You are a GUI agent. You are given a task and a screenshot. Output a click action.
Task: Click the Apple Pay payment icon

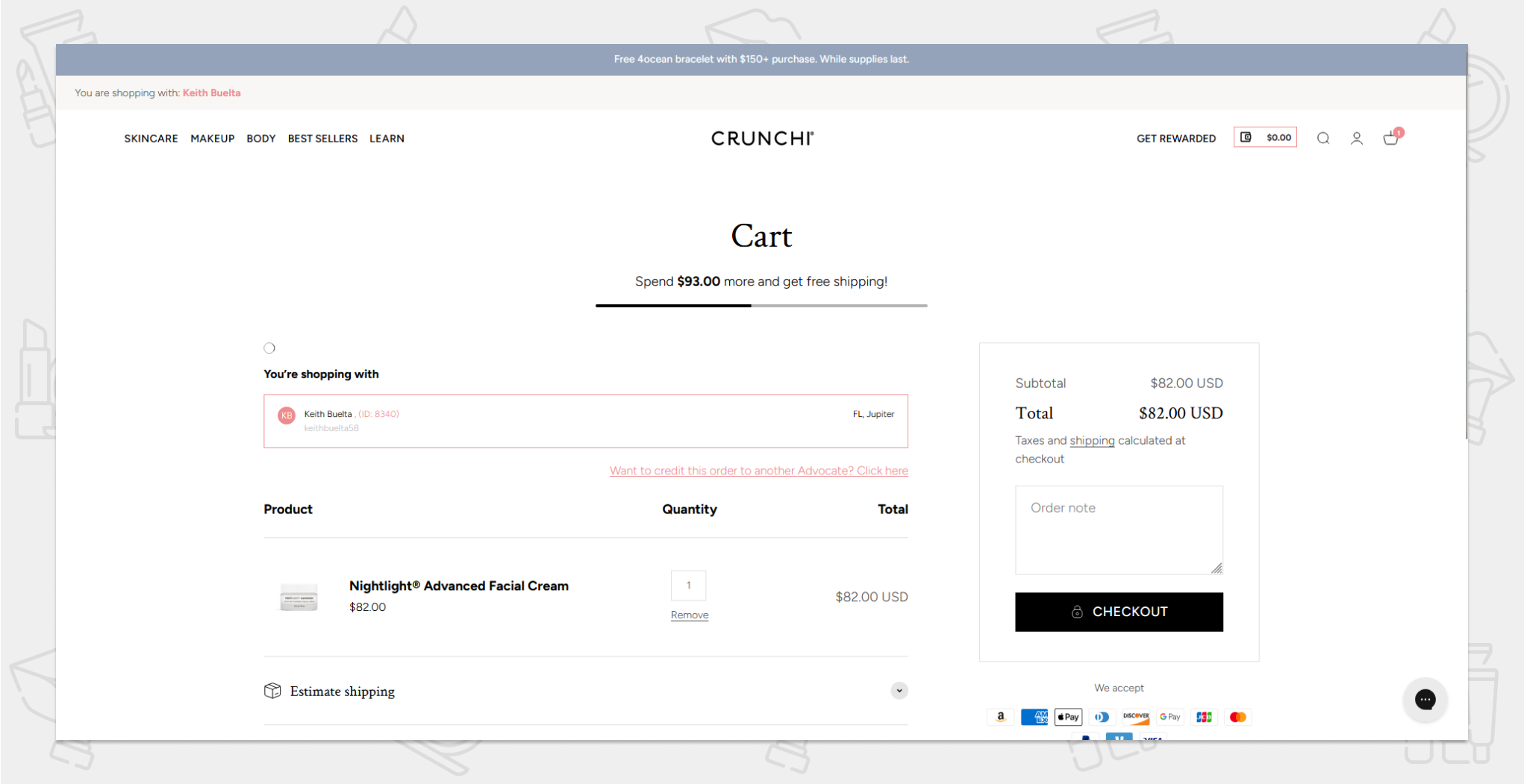(1068, 717)
